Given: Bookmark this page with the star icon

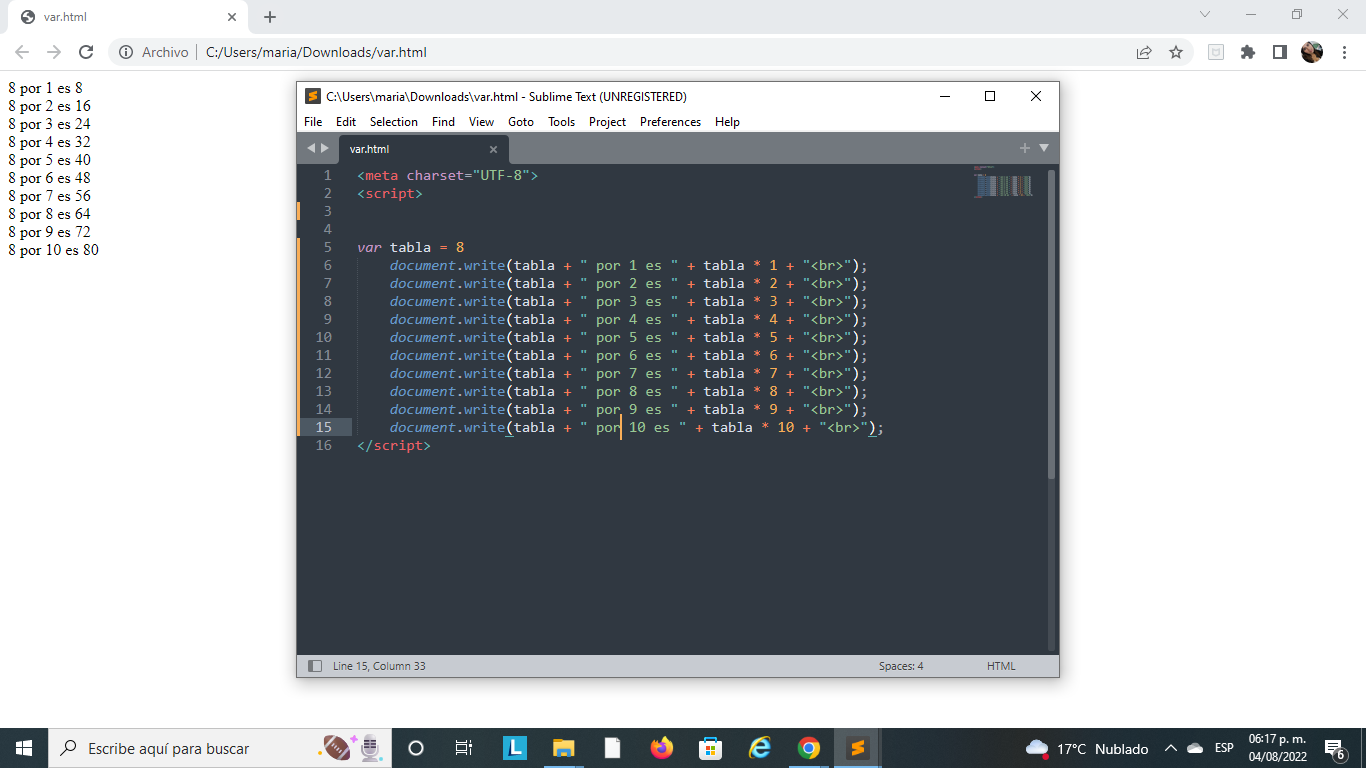Looking at the screenshot, I should [x=1176, y=52].
